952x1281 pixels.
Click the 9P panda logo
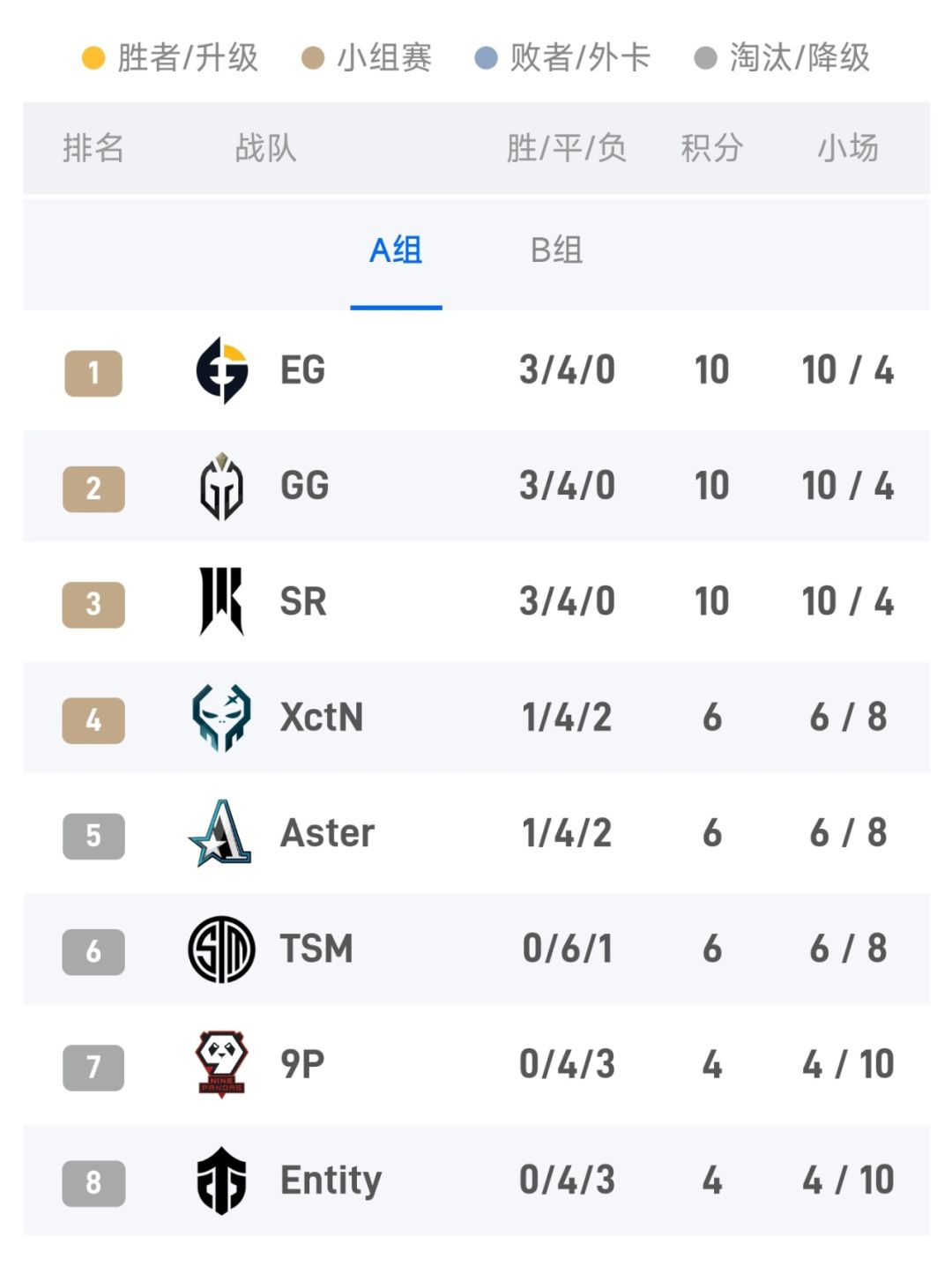221,1064
